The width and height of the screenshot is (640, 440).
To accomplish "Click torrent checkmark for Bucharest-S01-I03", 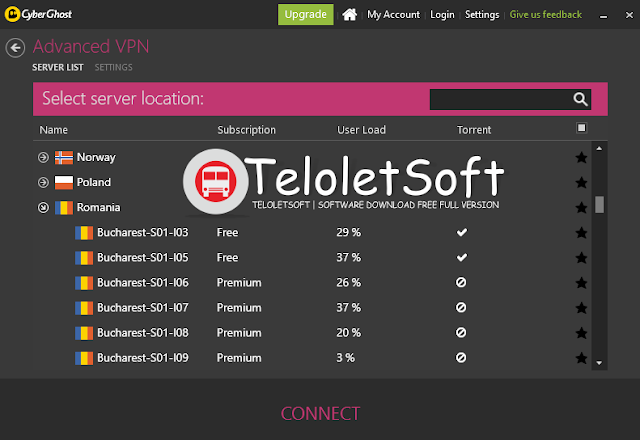I will 462,232.
